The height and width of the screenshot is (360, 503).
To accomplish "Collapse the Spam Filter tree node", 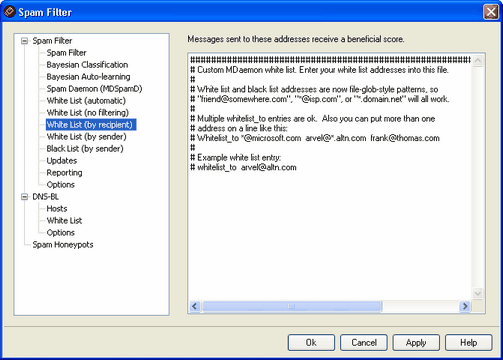I will point(24,41).
